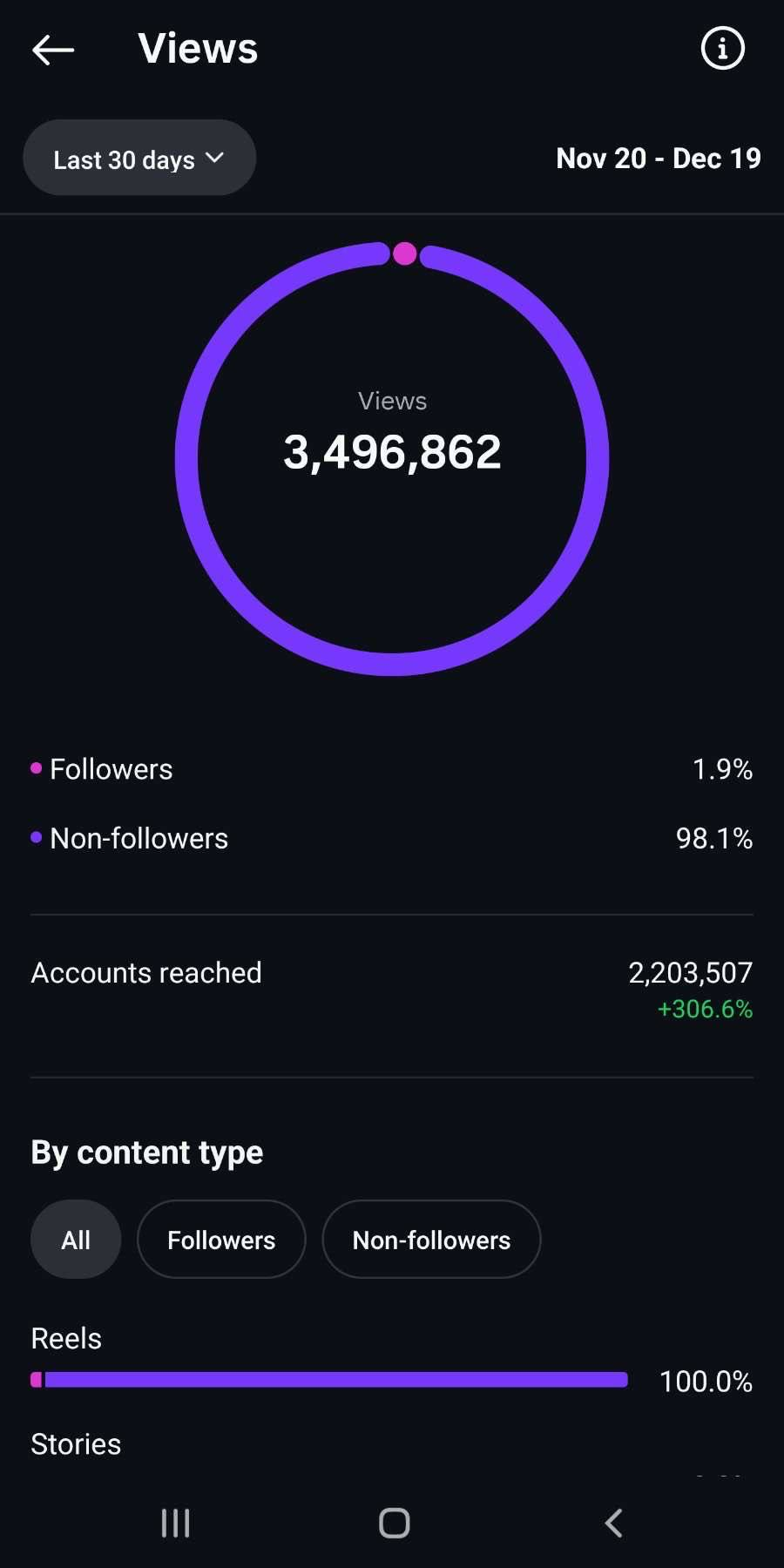Open the info icon

(722, 48)
